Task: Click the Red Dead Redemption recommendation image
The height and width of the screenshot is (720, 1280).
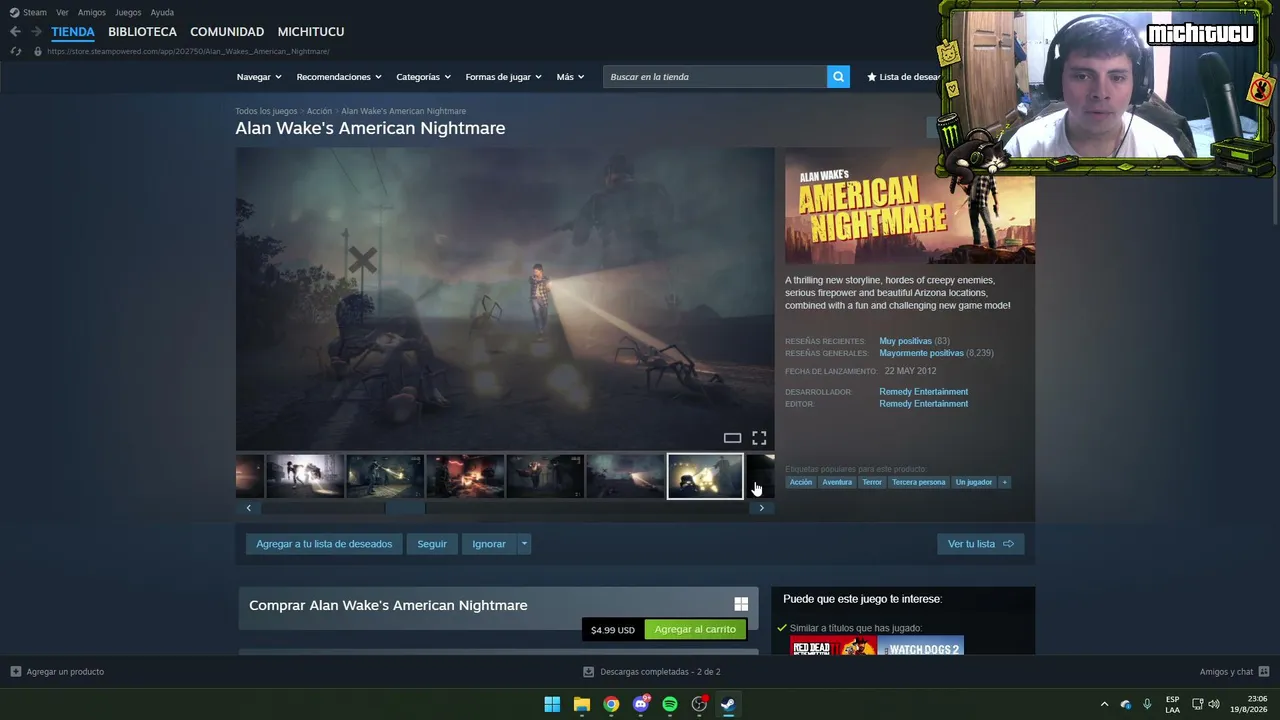Action: [833, 646]
